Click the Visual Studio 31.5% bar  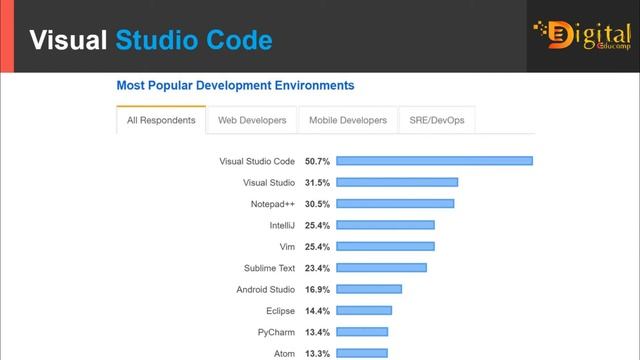(x=397, y=182)
